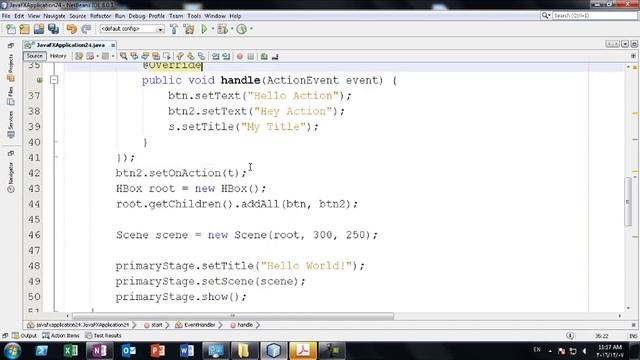Click the EventHandler breadcrumb item
The width and height of the screenshot is (640, 360).
(x=196, y=325)
